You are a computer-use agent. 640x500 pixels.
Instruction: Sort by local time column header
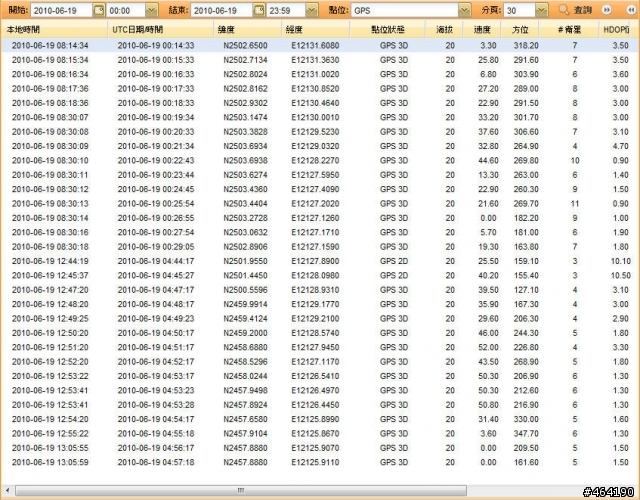[54, 30]
